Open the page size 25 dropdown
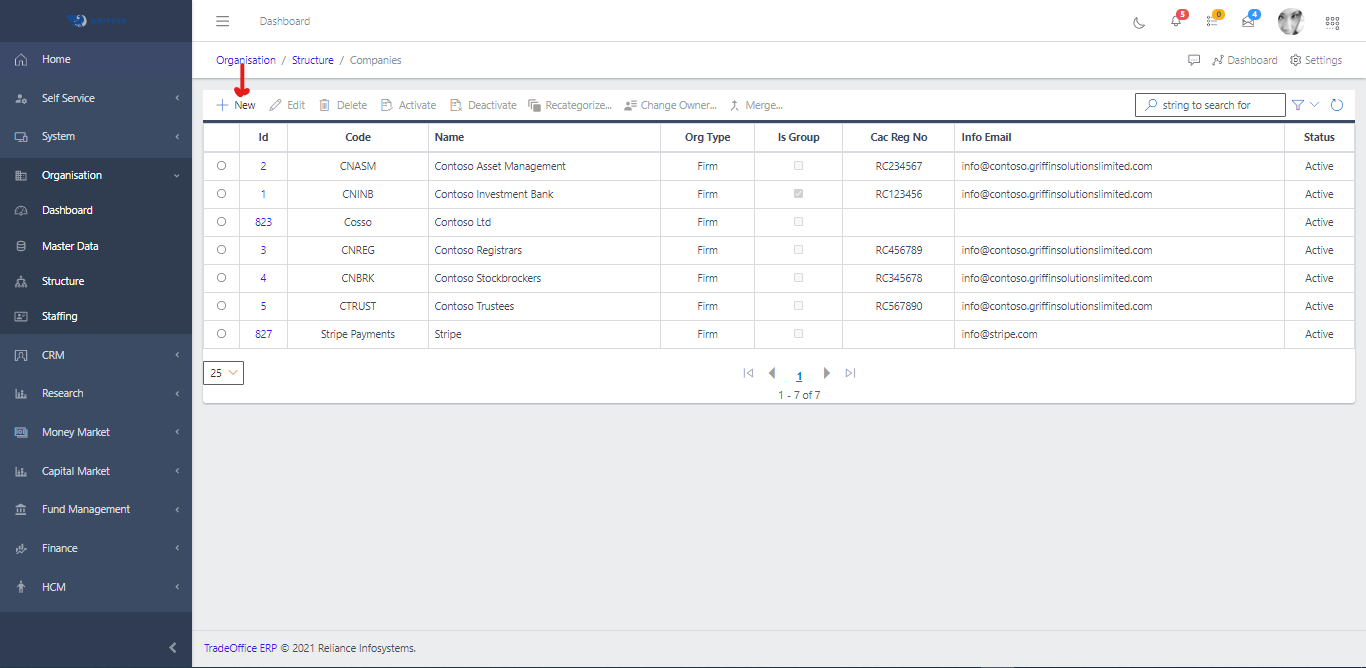 [x=223, y=373]
